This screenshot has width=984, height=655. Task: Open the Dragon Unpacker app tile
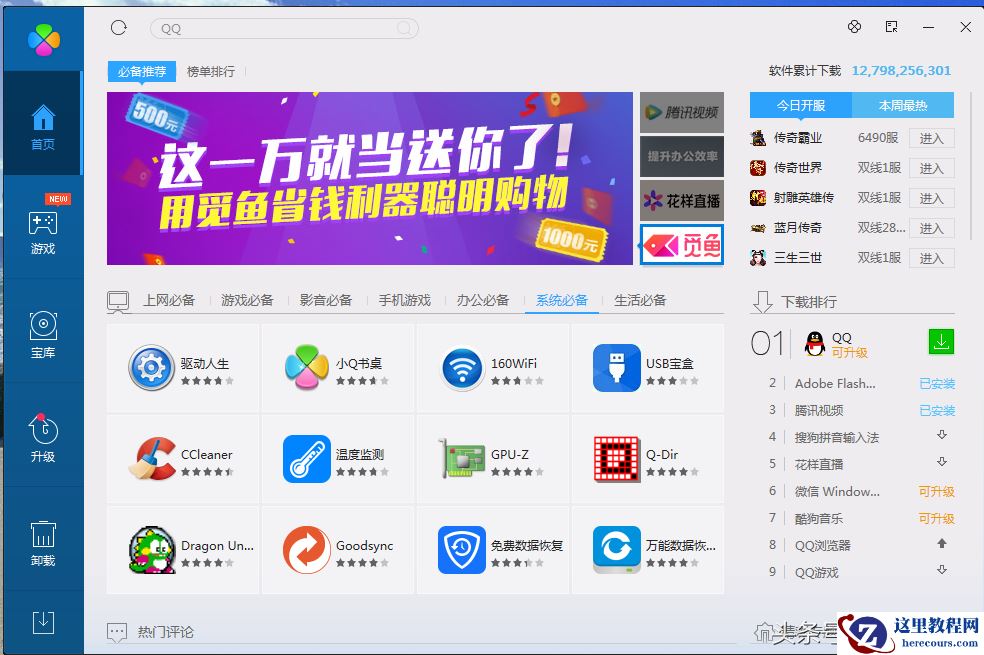(x=183, y=550)
